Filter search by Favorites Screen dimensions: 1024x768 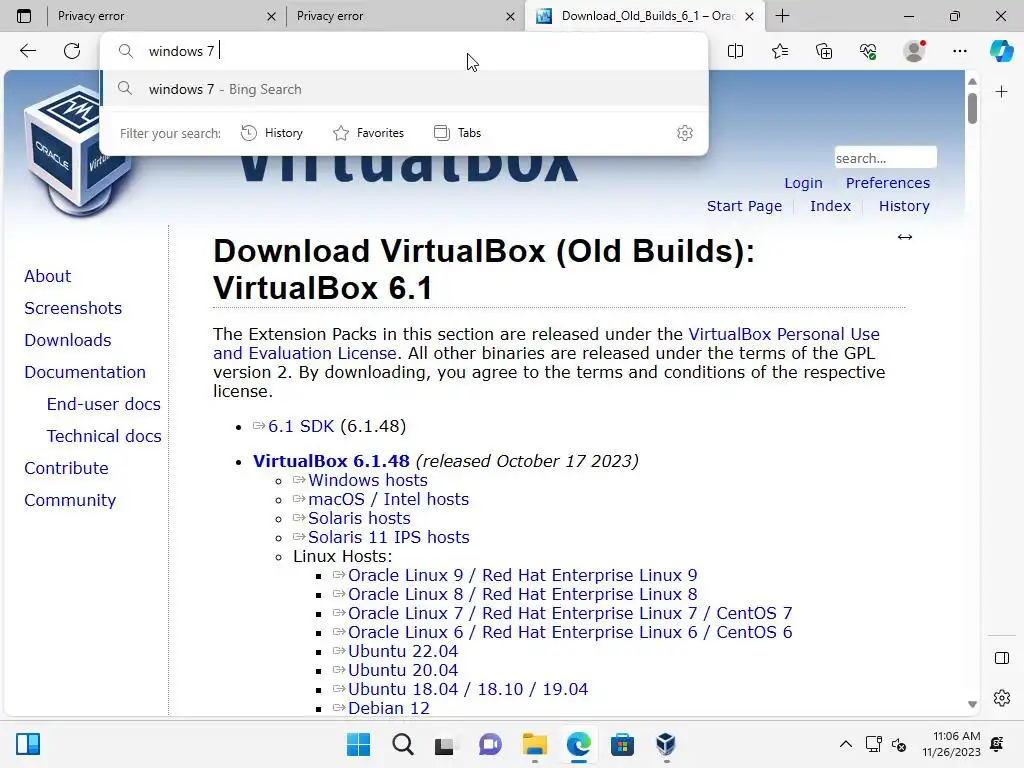(x=368, y=133)
